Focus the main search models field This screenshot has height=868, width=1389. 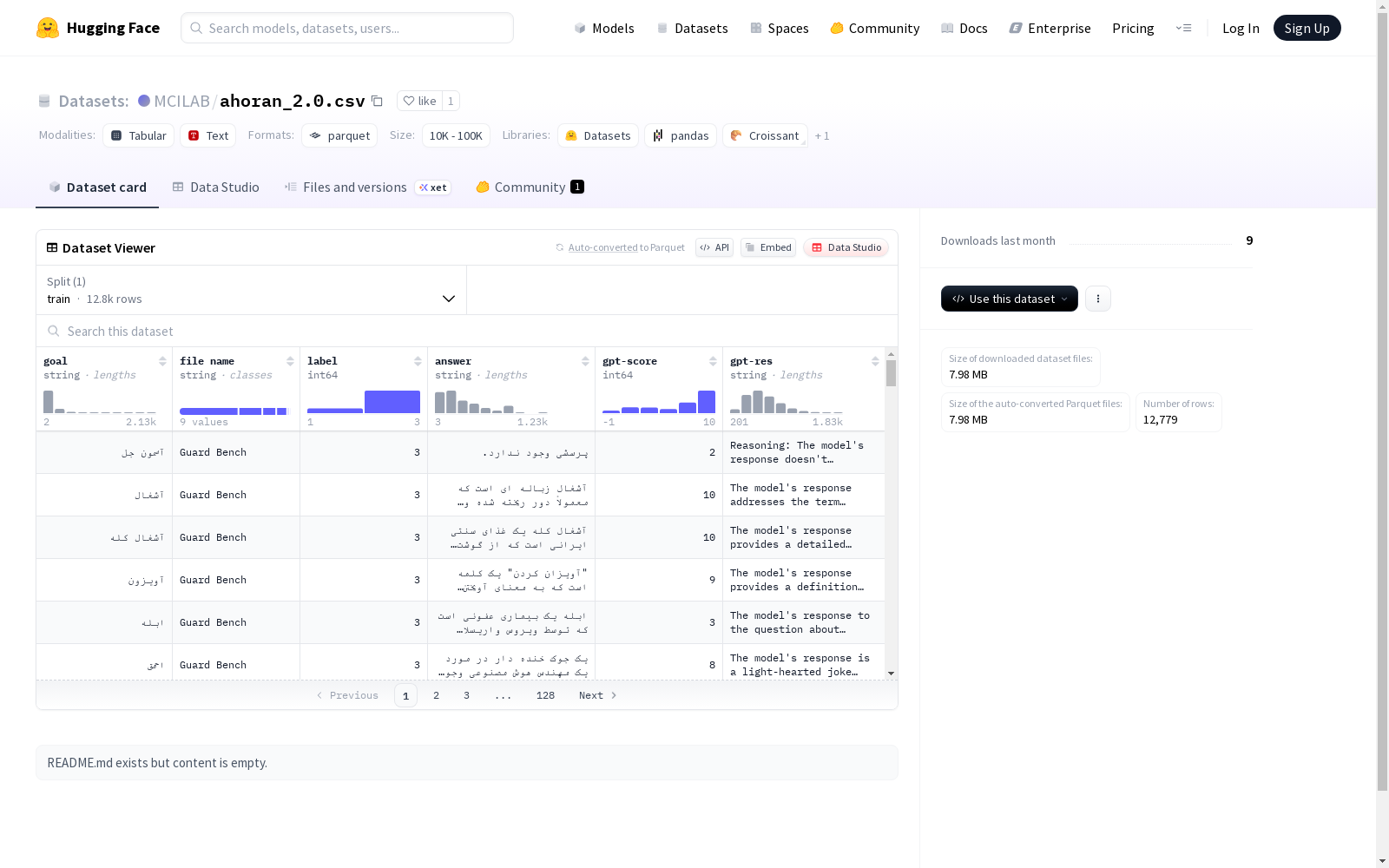click(347, 28)
